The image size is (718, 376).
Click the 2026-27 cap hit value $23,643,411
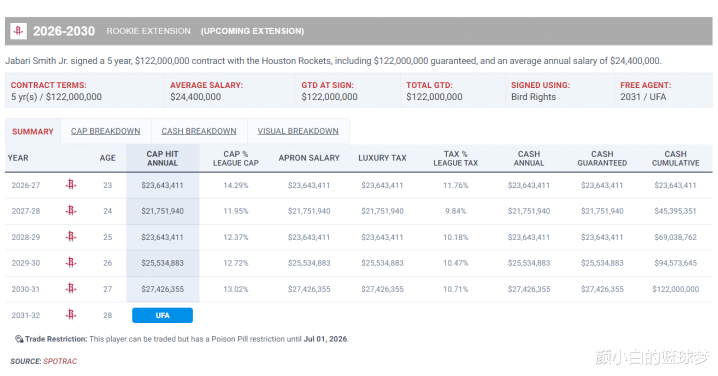tap(162, 185)
